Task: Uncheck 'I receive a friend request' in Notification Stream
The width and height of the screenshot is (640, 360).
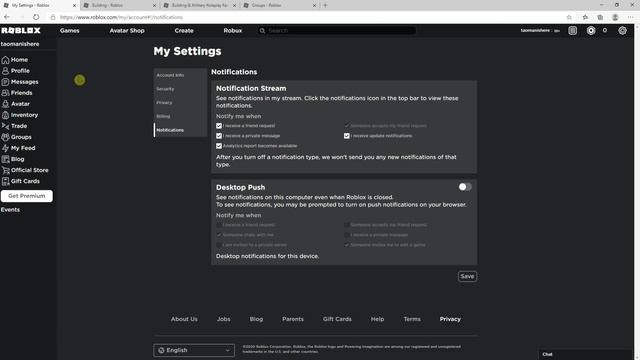Action: click(219, 126)
